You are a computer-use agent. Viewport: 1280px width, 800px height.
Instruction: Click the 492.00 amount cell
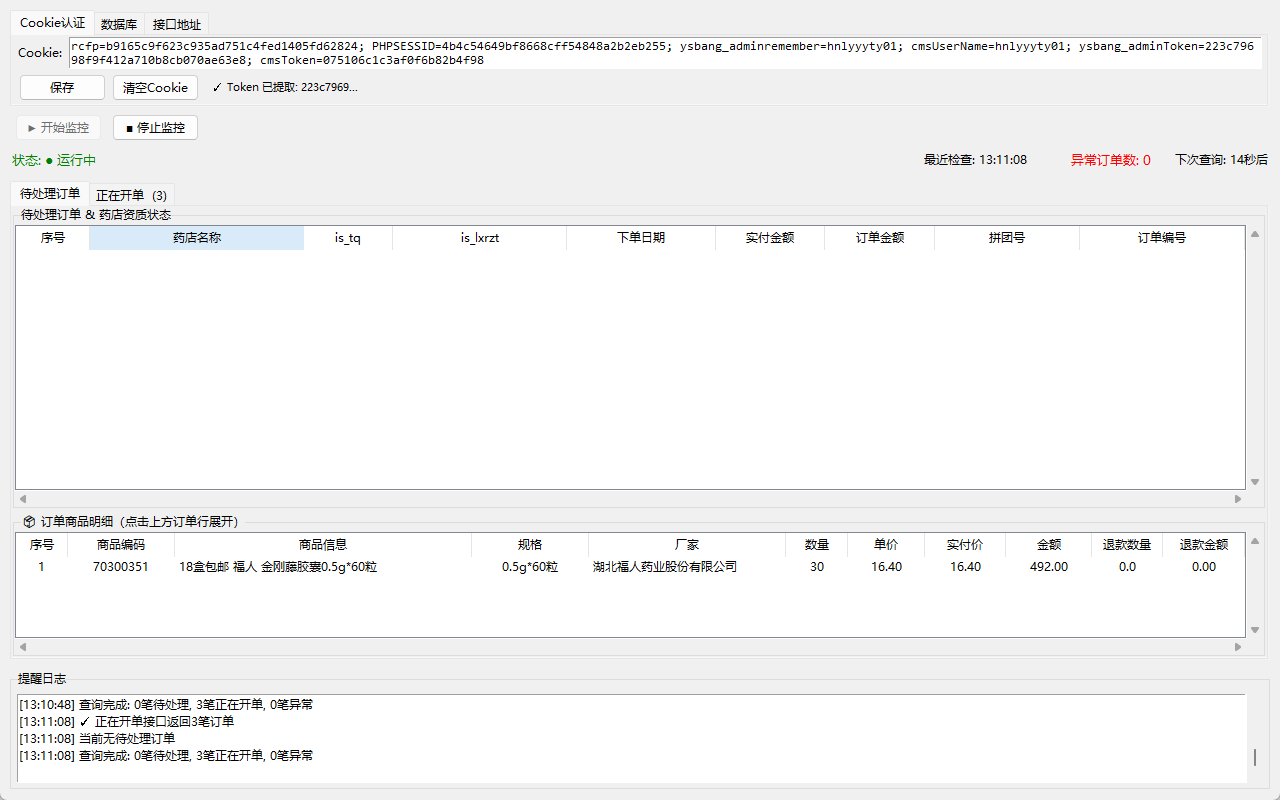(x=1049, y=567)
